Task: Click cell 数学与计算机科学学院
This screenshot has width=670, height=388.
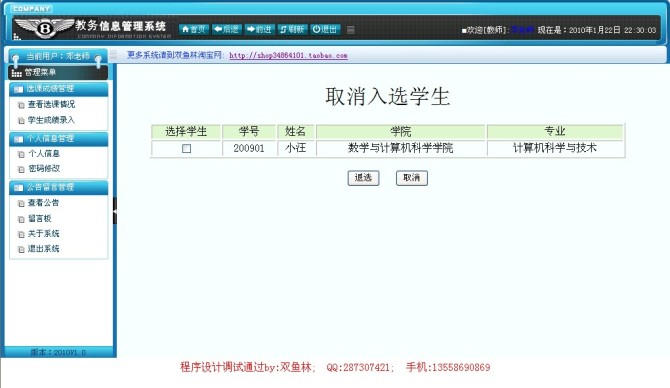Action: point(400,148)
